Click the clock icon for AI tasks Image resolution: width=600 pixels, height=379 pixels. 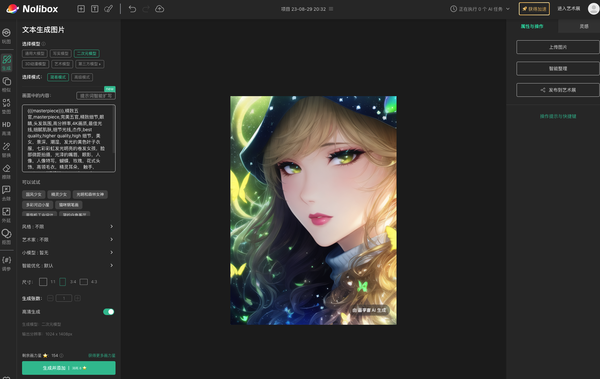tap(453, 9)
